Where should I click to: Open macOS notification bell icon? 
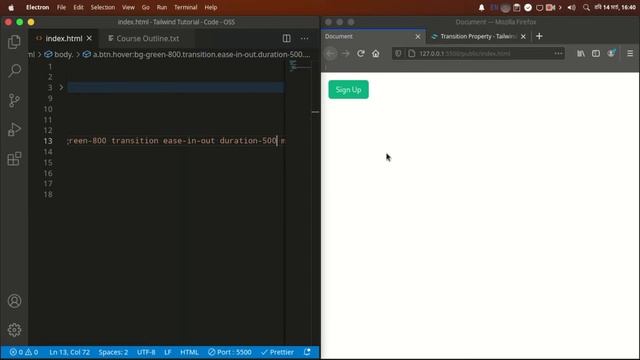coord(482,7)
